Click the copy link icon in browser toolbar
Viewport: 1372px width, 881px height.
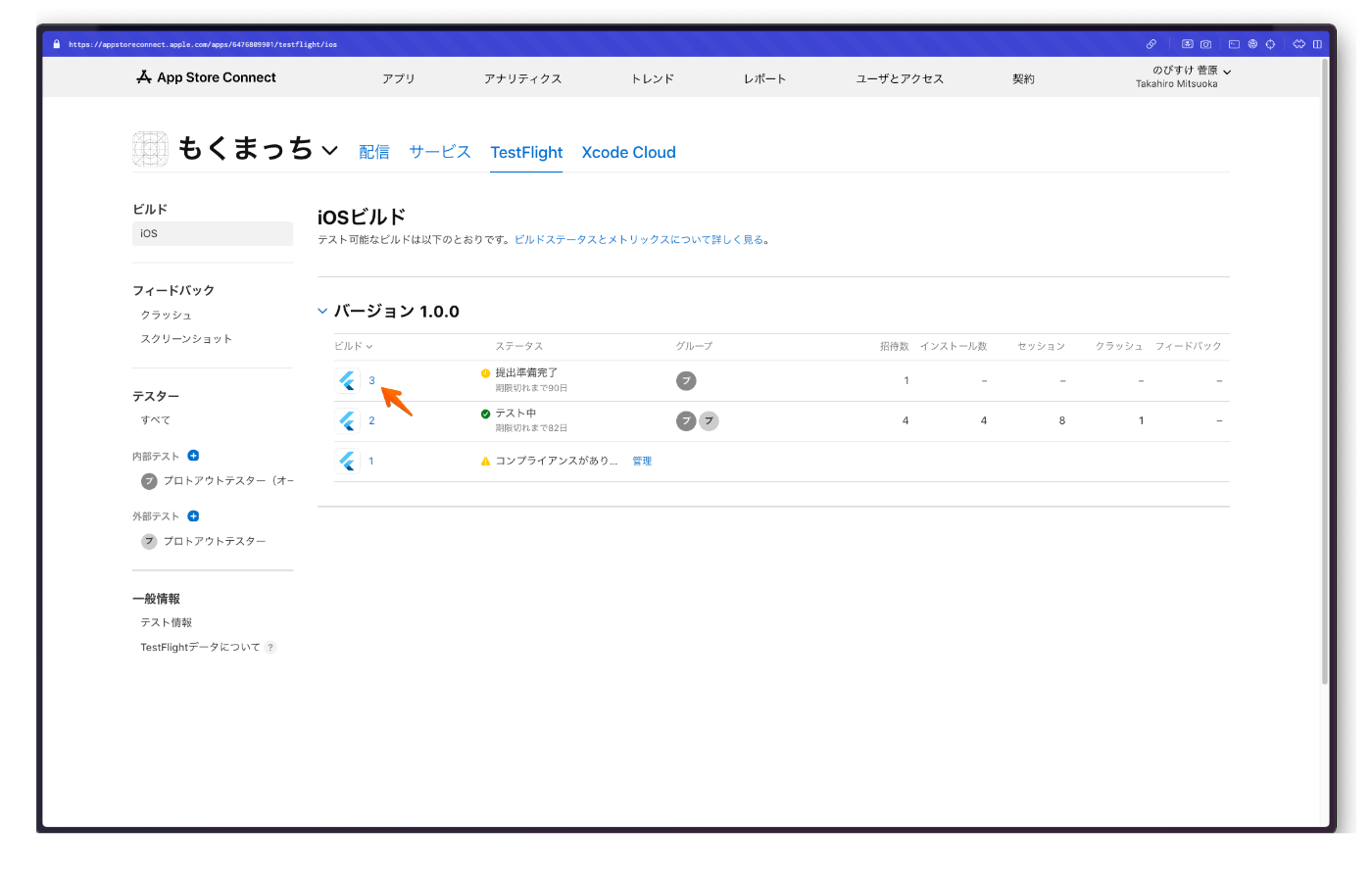(1151, 44)
